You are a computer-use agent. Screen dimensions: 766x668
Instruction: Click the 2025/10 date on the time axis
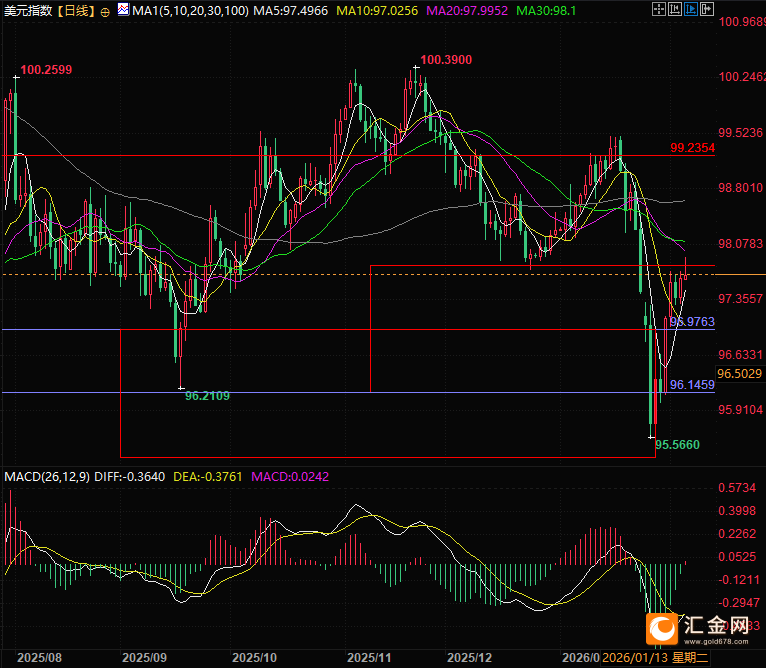[254, 658]
